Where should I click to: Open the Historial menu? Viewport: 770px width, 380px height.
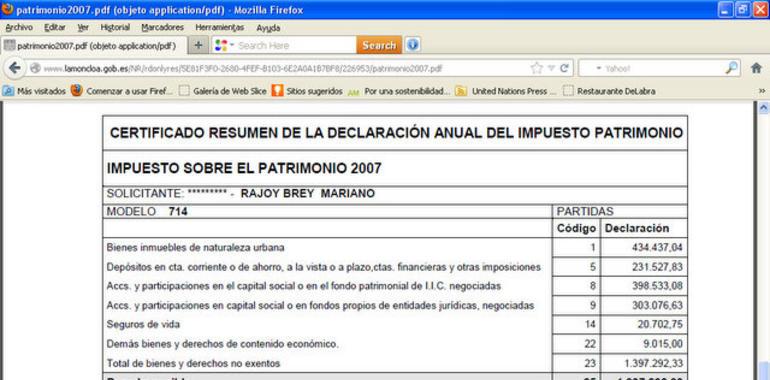coord(115,27)
